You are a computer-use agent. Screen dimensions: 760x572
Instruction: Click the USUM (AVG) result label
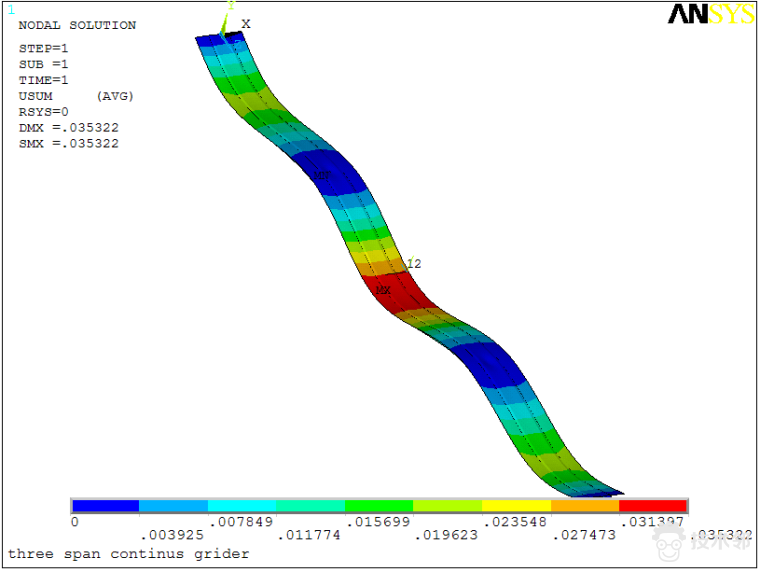click(x=76, y=96)
